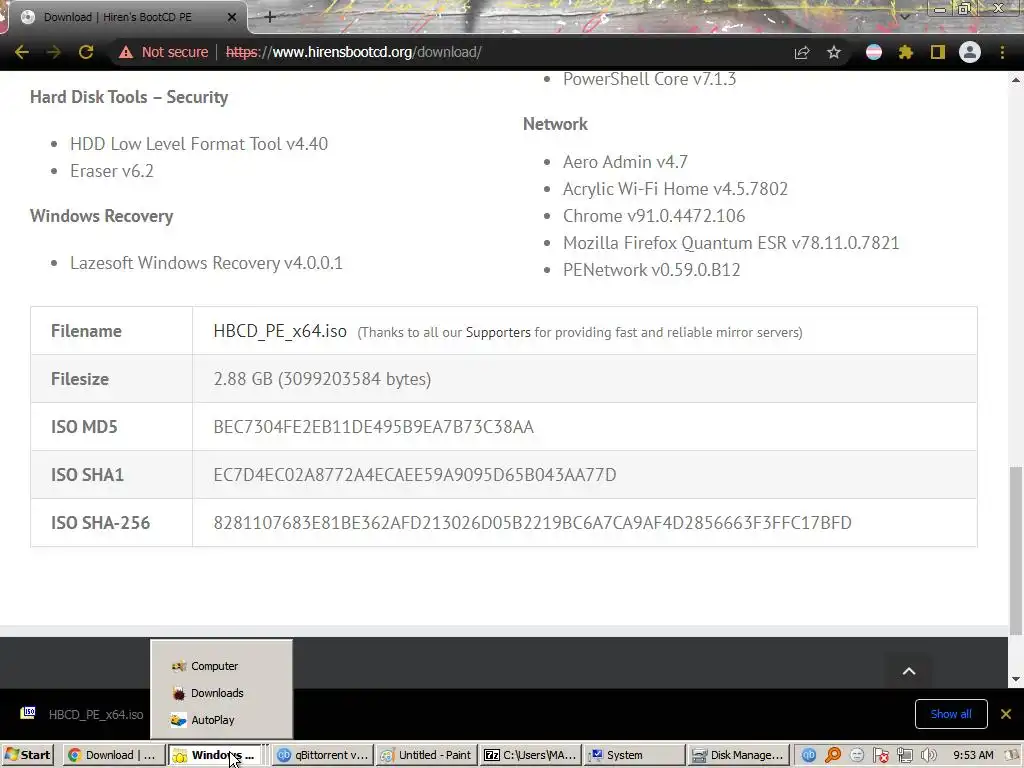Click the ISO SHA-256 hash value
The height and width of the screenshot is (768, 1024).
532,523
